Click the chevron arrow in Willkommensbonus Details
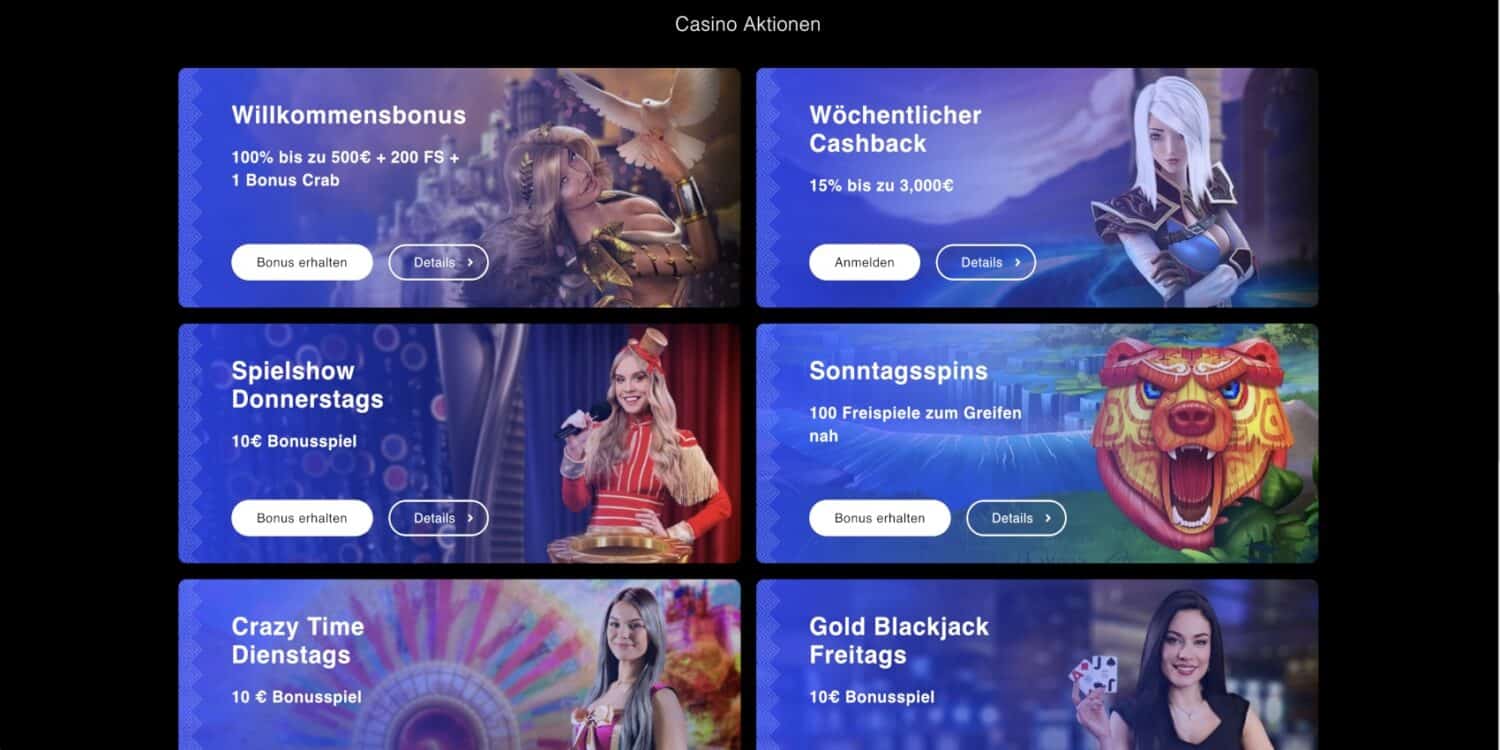Viewport: 1500px width, 750px height. point(470,262)
